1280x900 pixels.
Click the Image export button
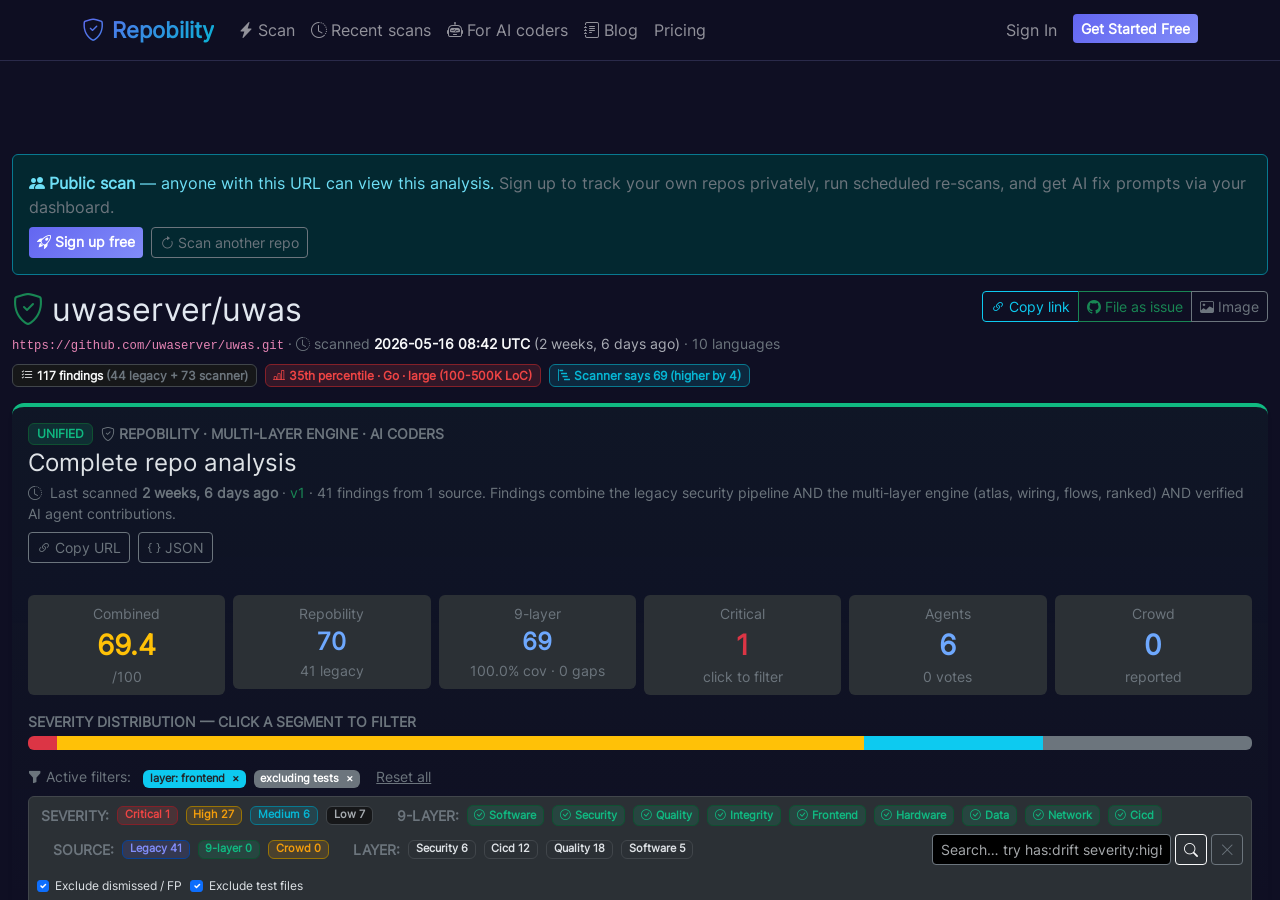tap(1229, 307)
